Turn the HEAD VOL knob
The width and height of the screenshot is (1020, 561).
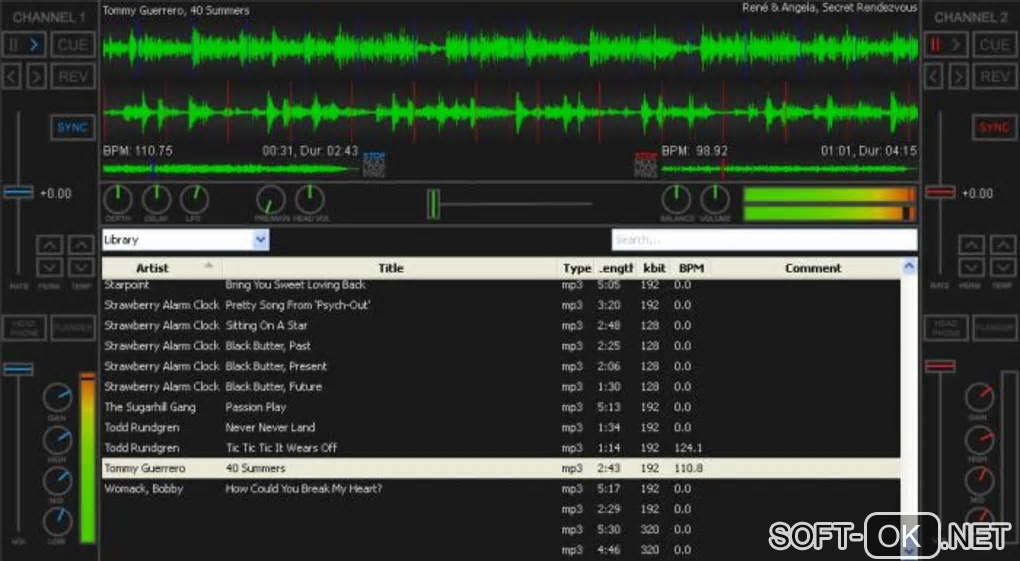click(x=310, y=200)
